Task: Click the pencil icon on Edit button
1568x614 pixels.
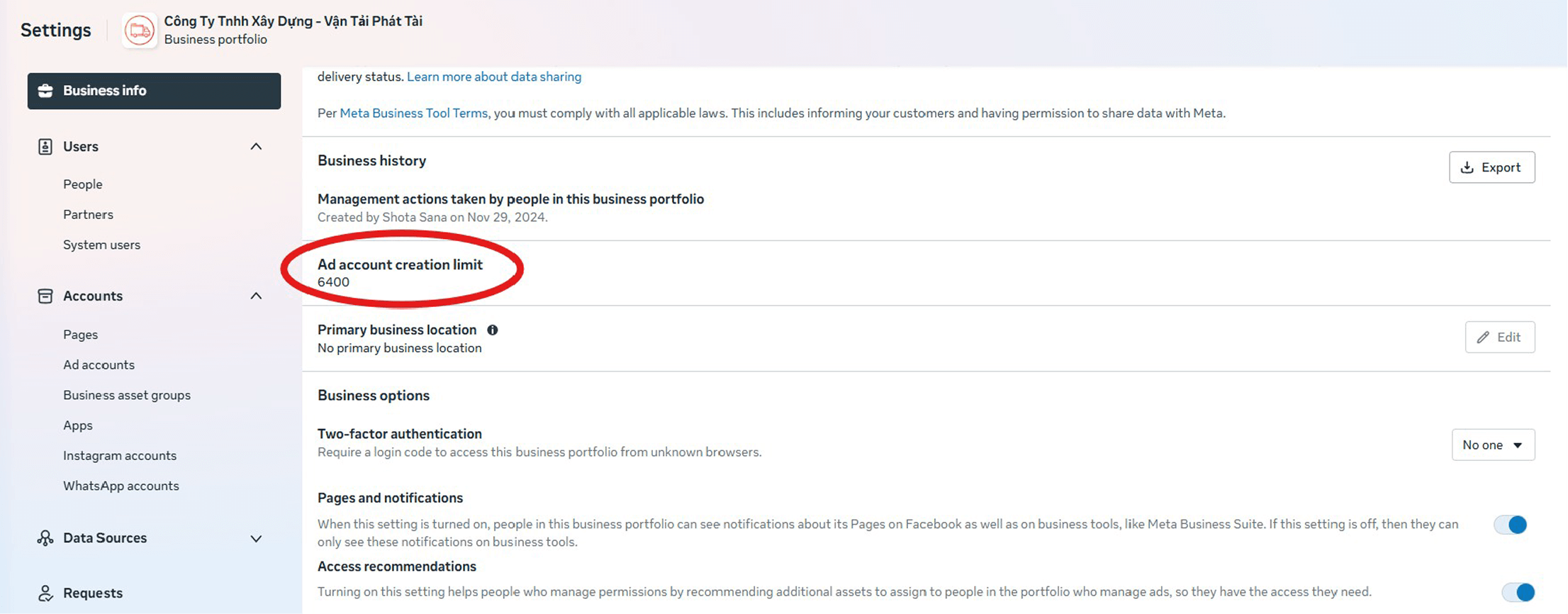Action: 1483,337
